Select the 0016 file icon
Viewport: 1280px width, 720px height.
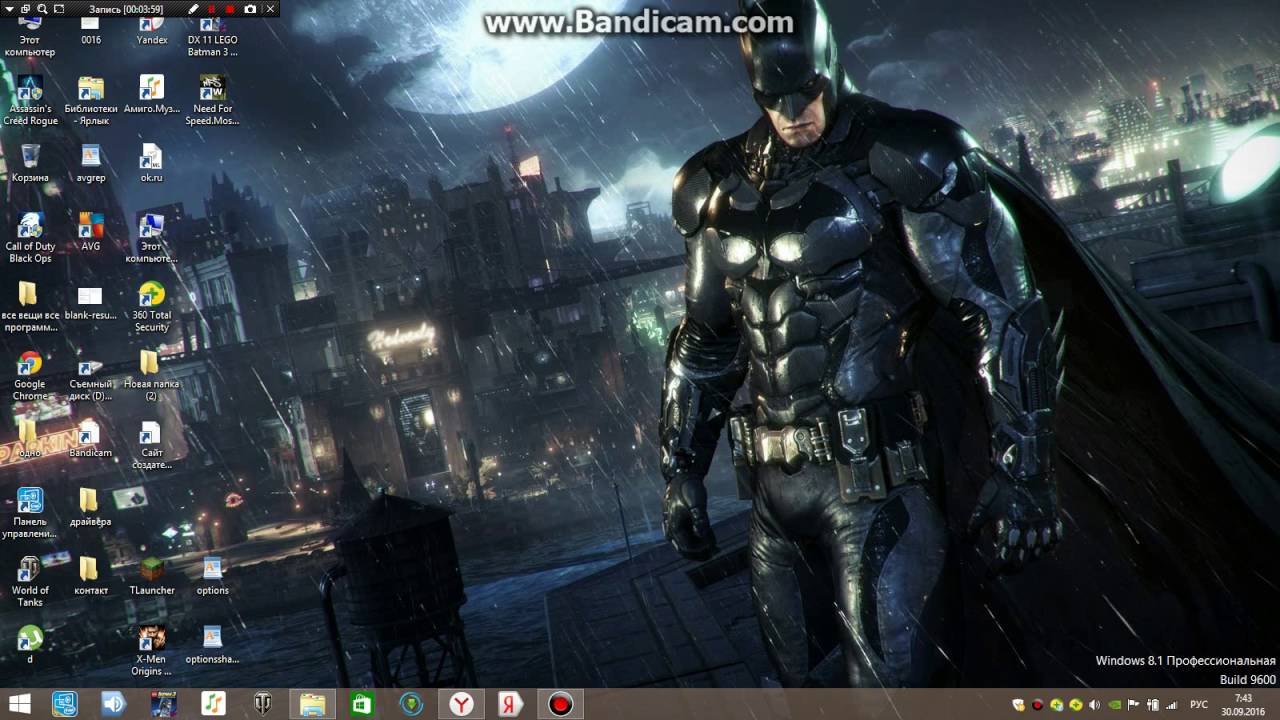pos(91,30)
